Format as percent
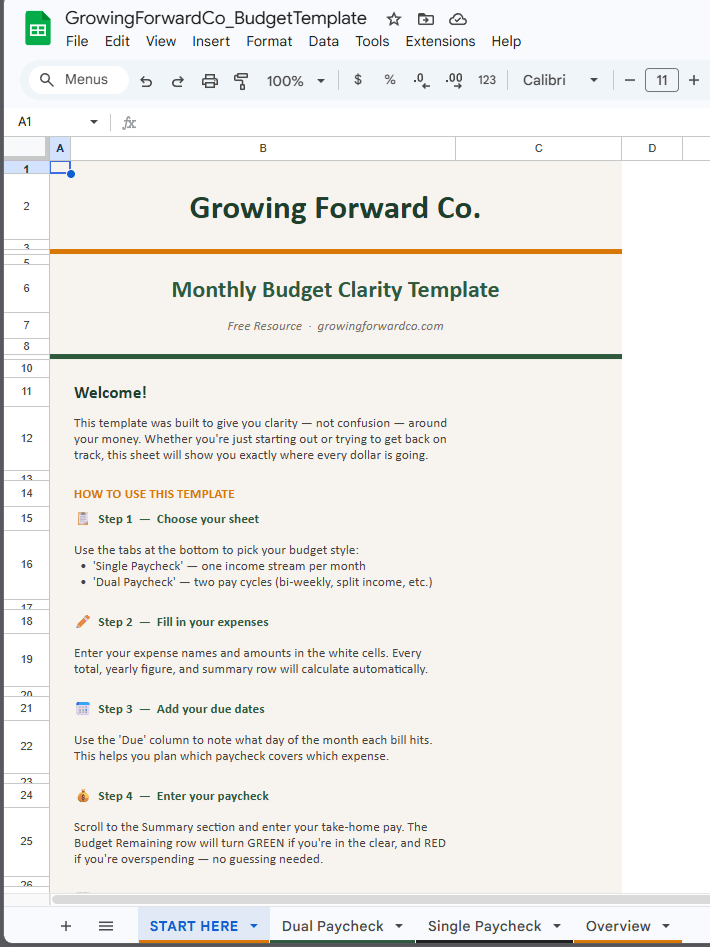Viewport: 710px width, 947px height. tap(390, 80)
